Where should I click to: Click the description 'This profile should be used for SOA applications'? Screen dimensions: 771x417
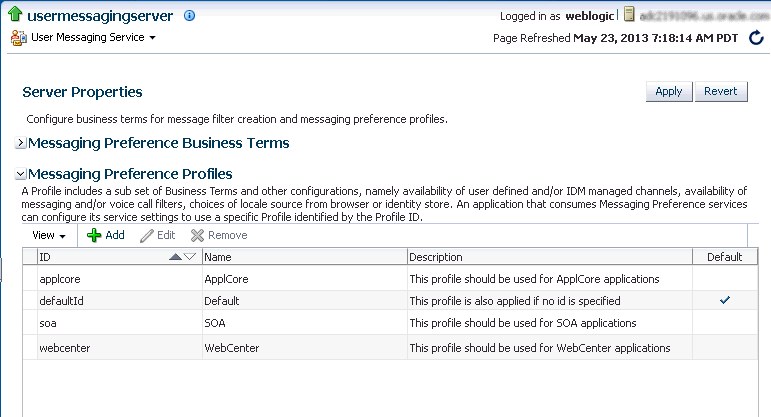[x=523, y=323]
